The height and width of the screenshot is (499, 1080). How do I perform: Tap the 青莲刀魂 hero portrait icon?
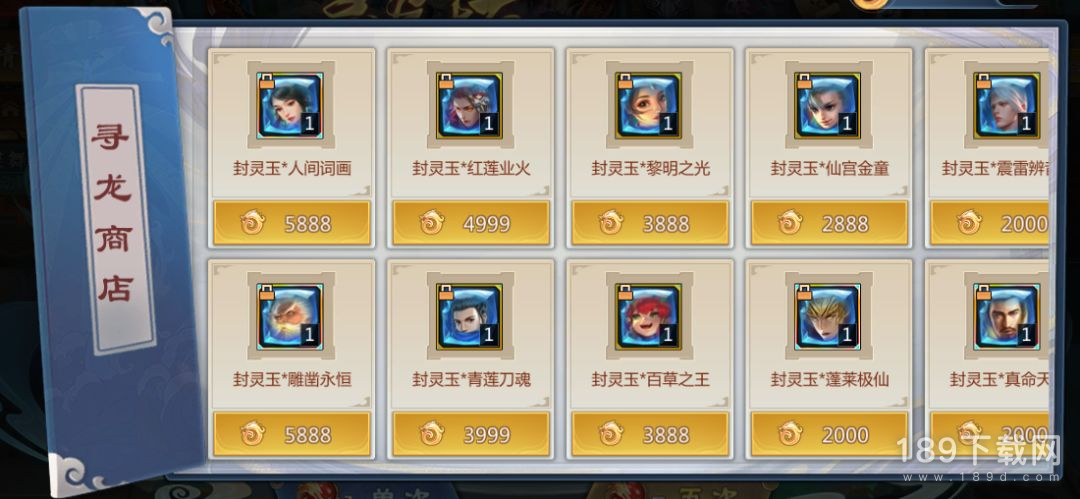[x=469, y=316]
